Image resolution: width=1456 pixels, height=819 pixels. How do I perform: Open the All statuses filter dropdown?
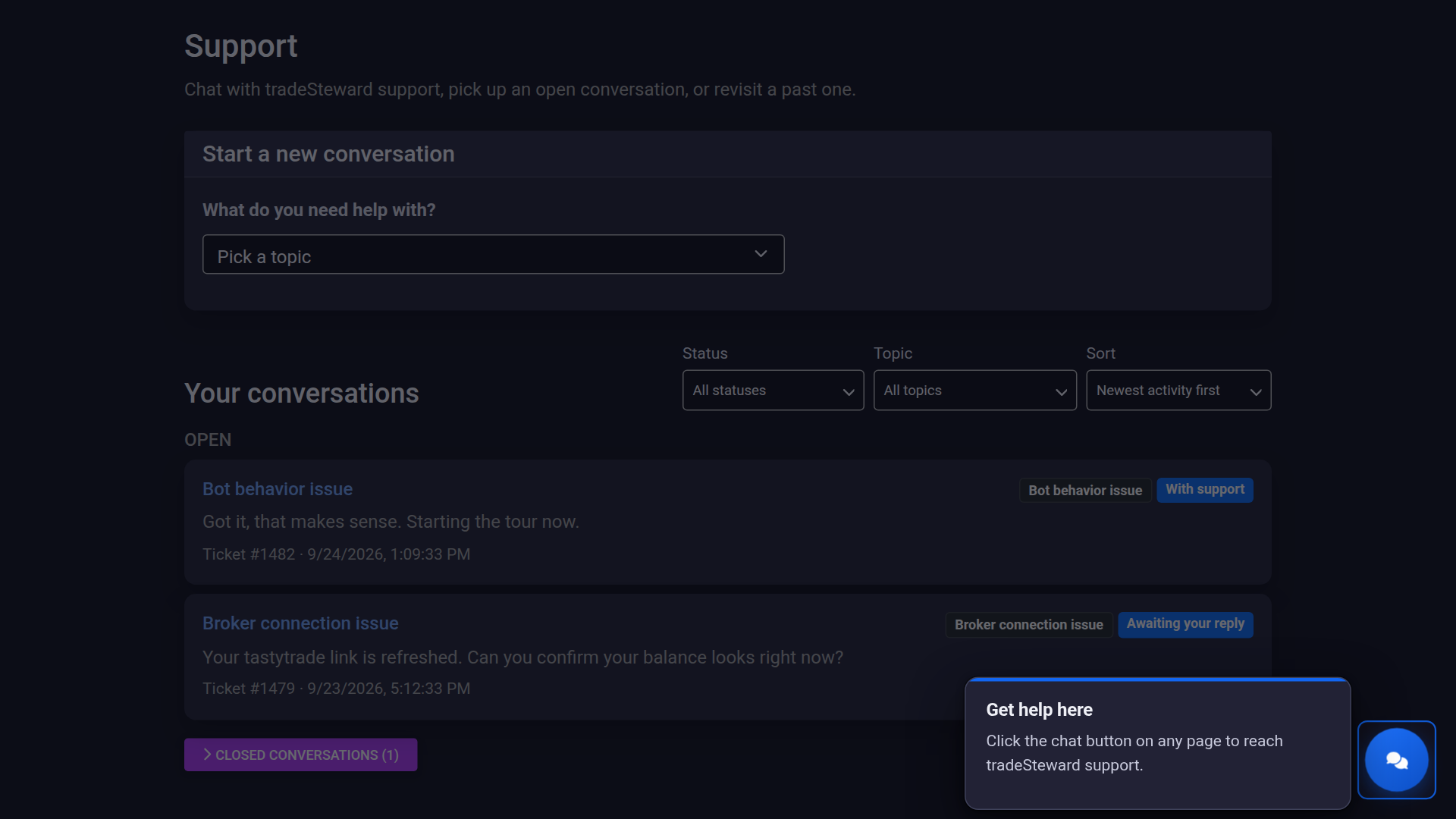tap(773, 390)
